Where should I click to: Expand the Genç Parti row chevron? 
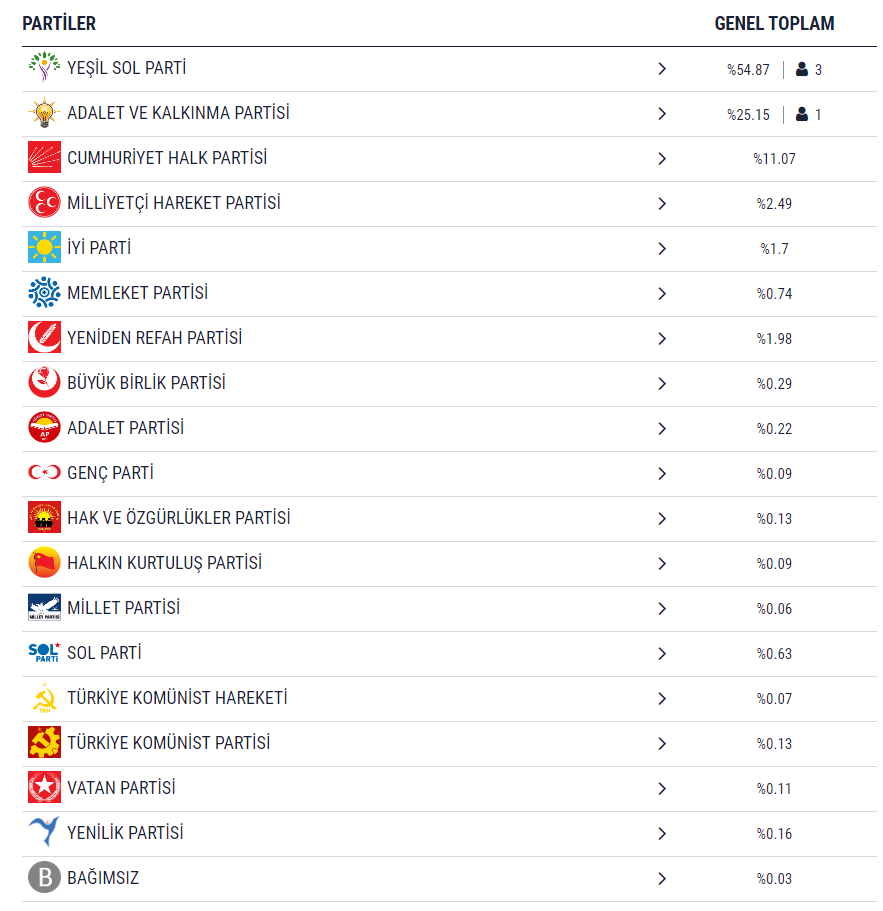pos(662,474)
